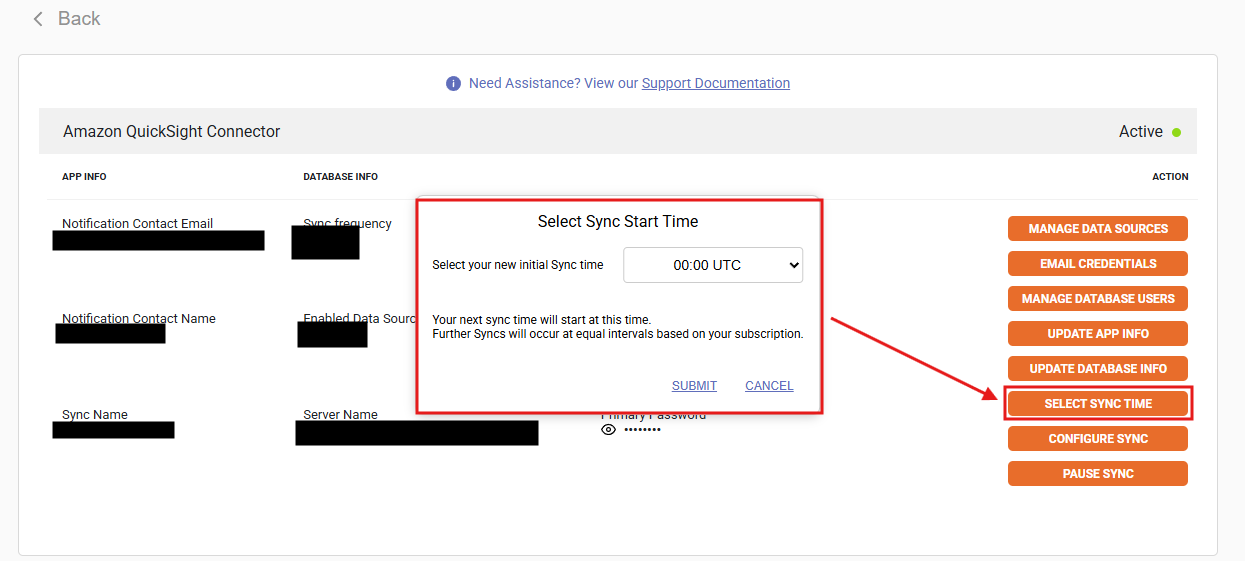Open the Support Documentation link

coord(715,84)
